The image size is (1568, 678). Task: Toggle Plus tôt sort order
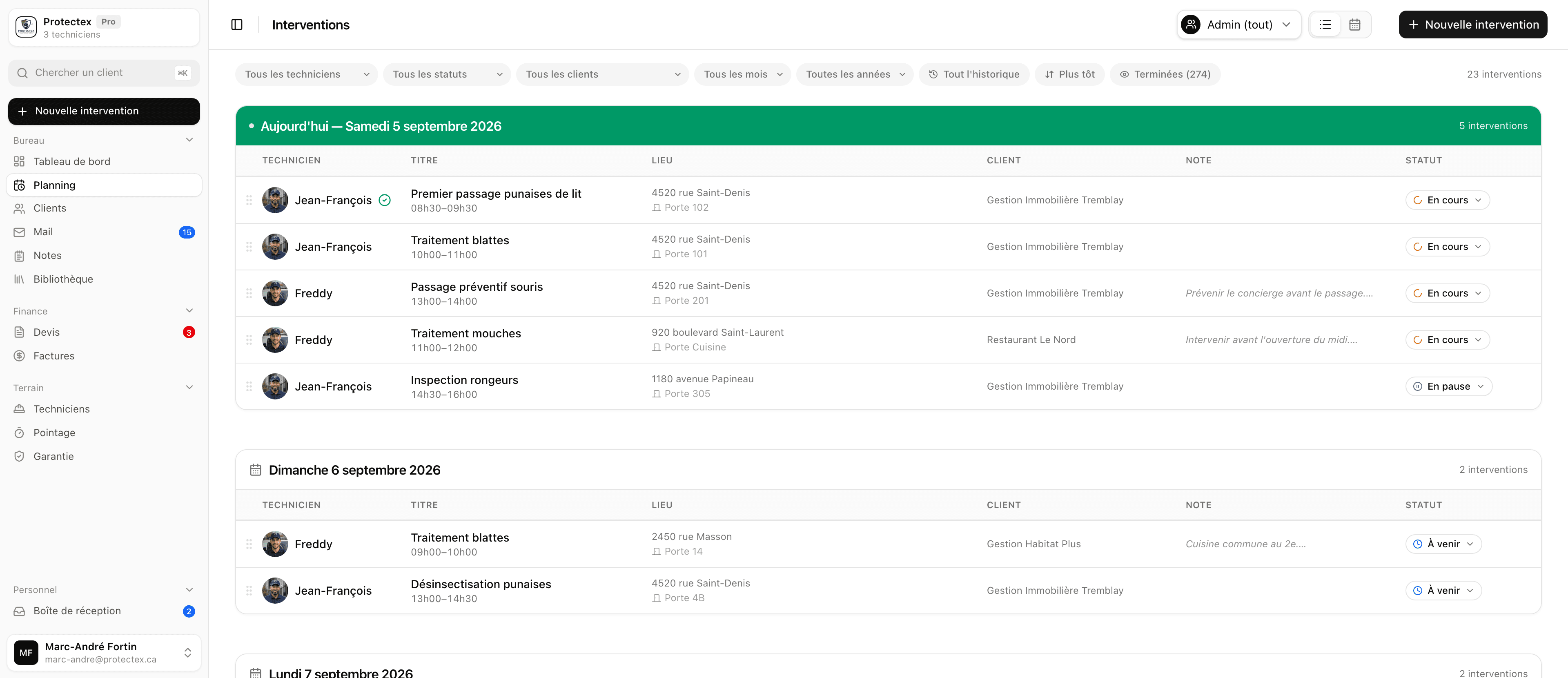[x=1069, y=74]
